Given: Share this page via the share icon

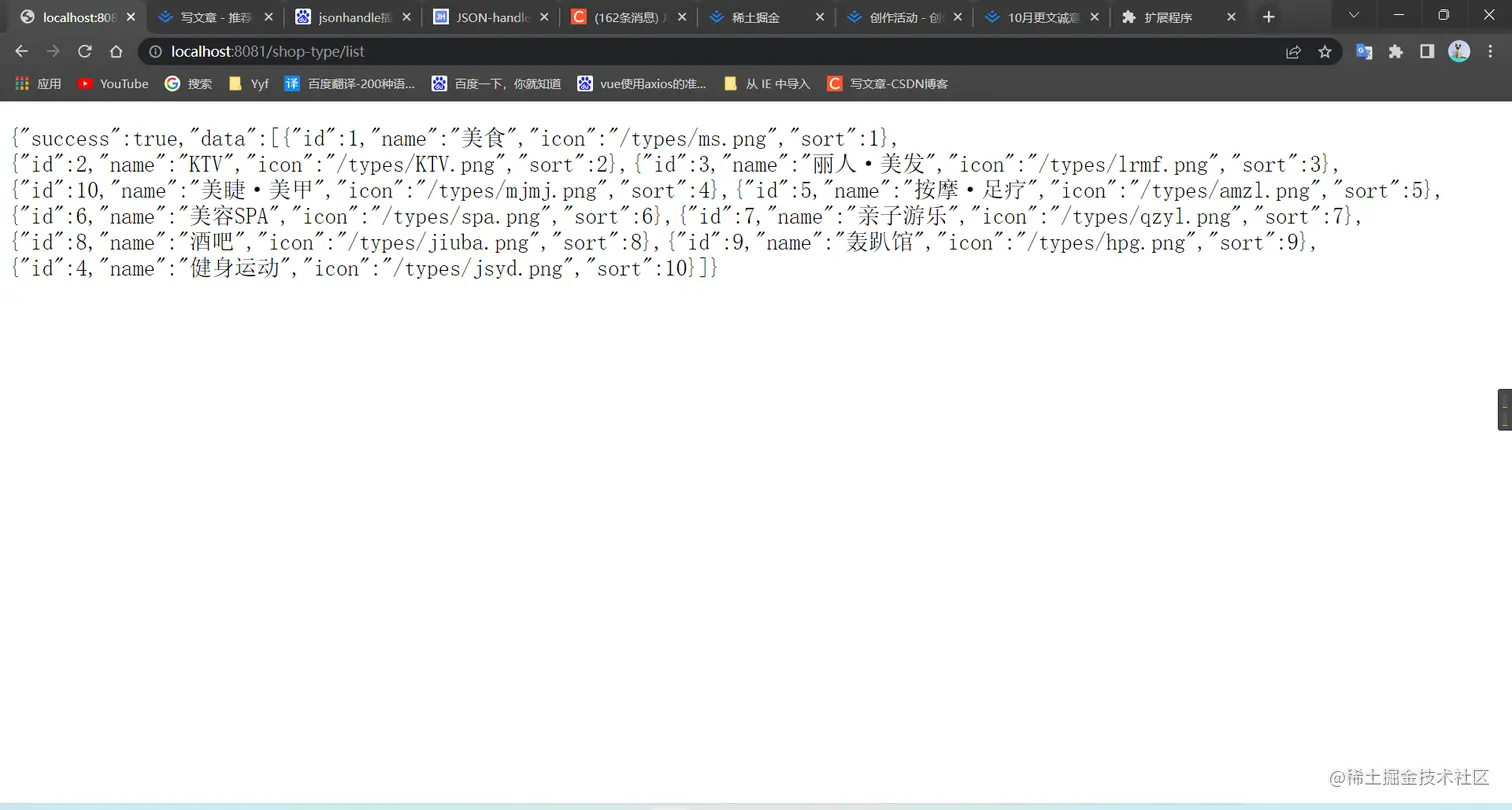Looking at the screenshot, I should [1293, 52].
